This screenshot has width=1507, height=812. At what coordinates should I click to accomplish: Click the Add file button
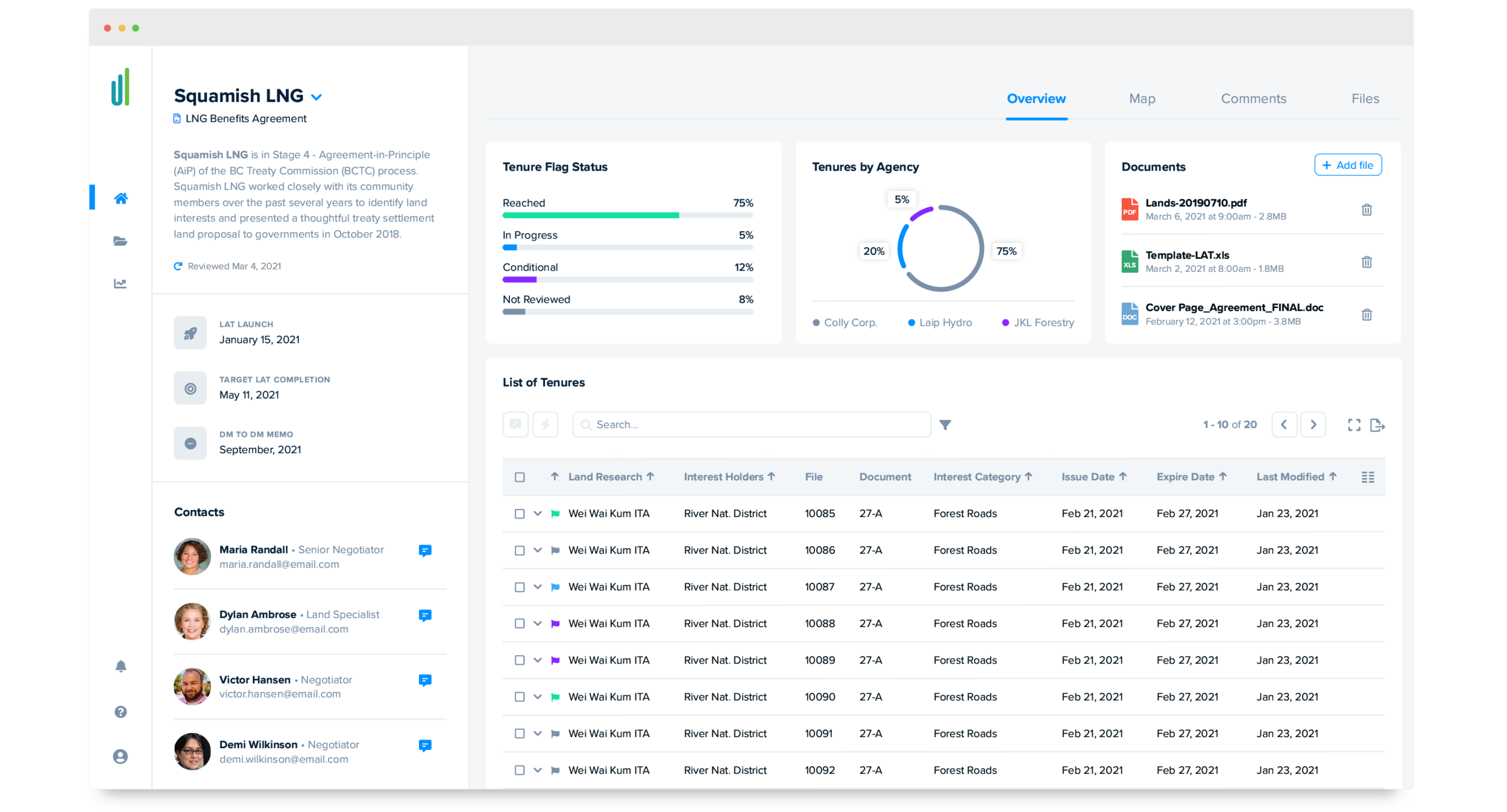click(x=1348, y=165)
